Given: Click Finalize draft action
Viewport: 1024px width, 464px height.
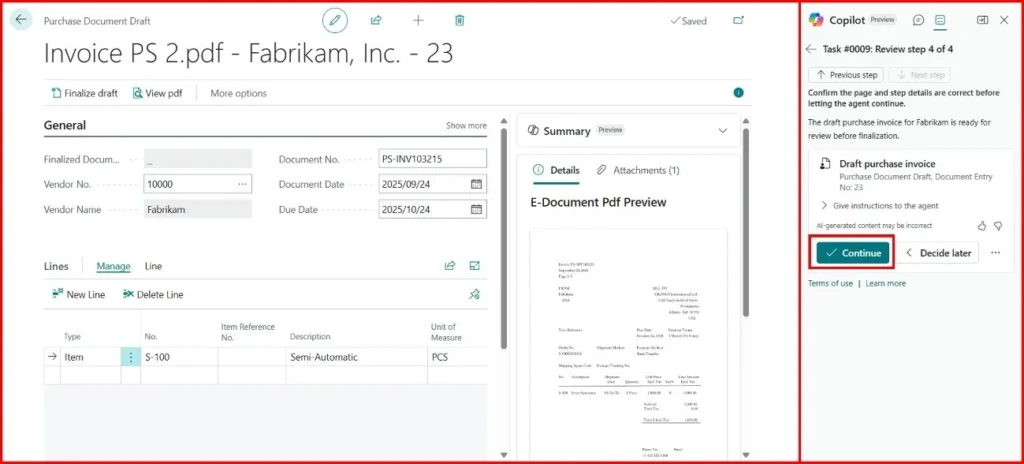Looking at the screenshot, I should tap(84, 93).
